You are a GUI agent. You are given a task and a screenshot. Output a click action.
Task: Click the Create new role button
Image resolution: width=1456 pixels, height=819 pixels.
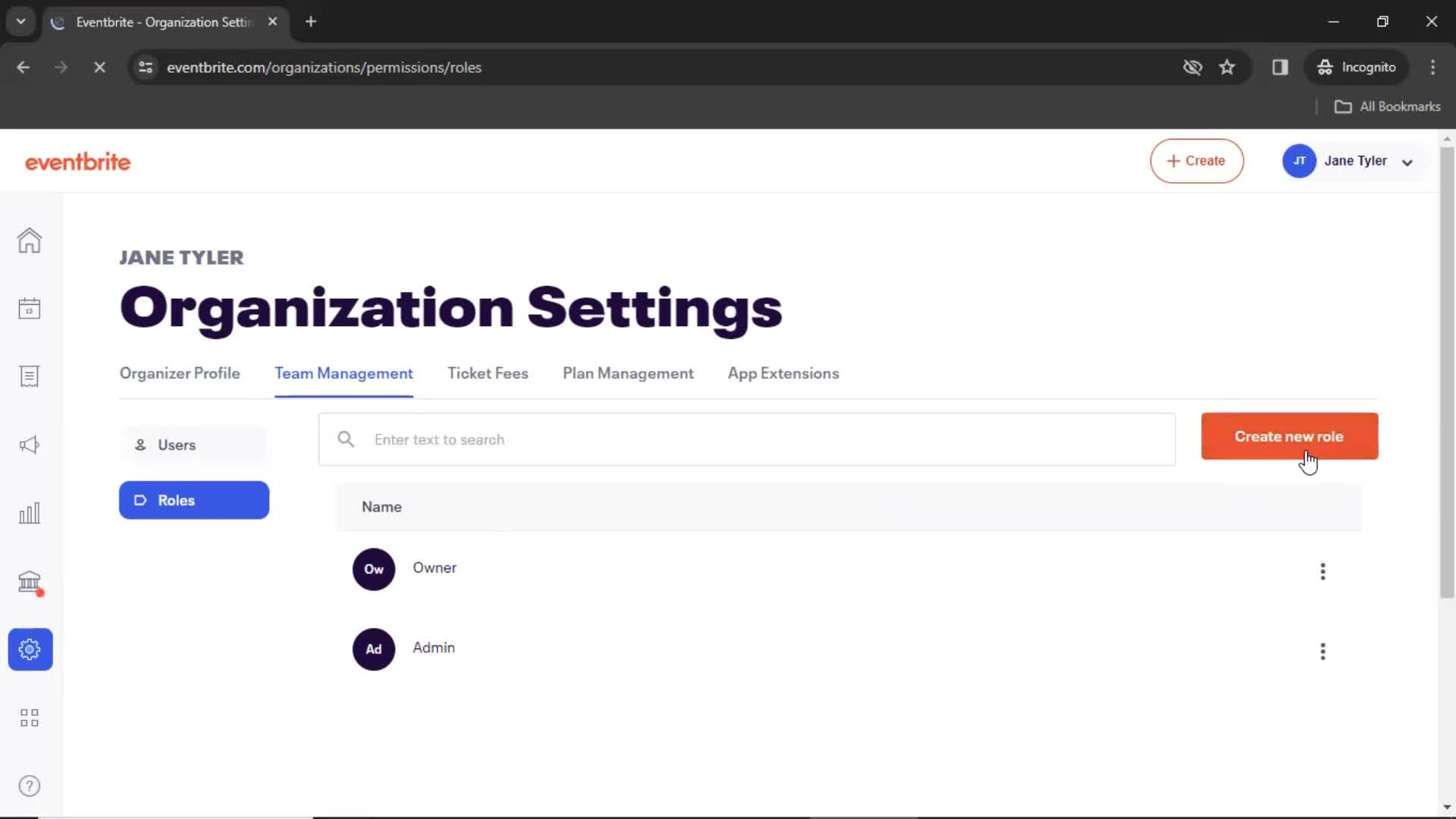1289,436
